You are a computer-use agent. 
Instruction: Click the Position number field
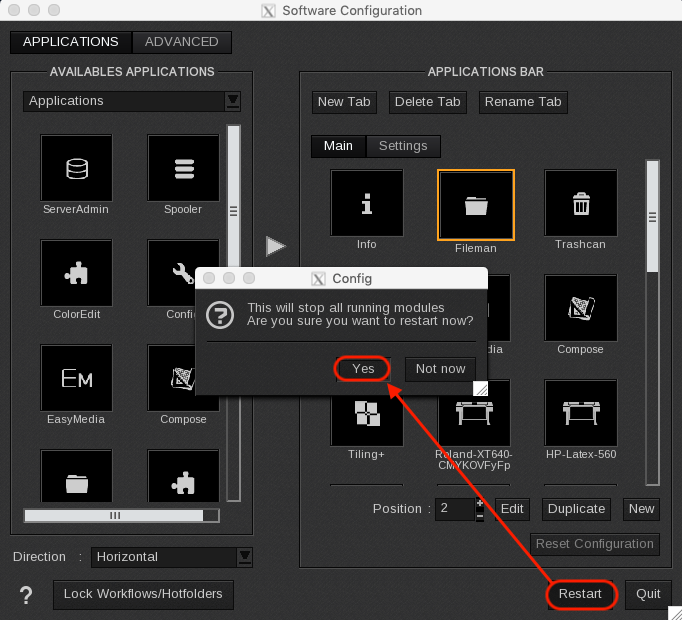(x=455, y=509)
